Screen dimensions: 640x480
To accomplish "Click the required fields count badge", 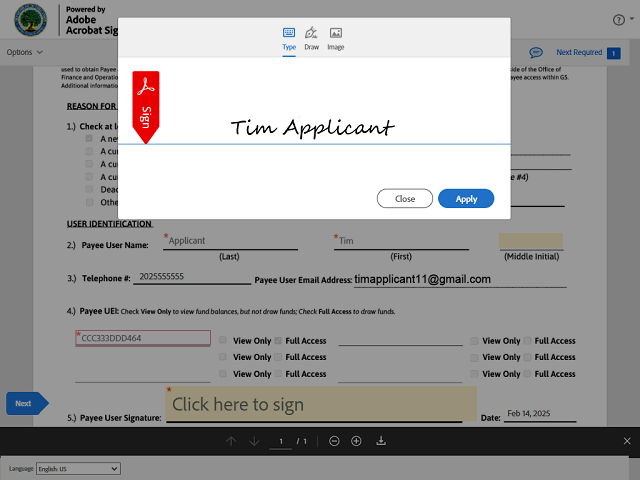I will coord(613,53).
